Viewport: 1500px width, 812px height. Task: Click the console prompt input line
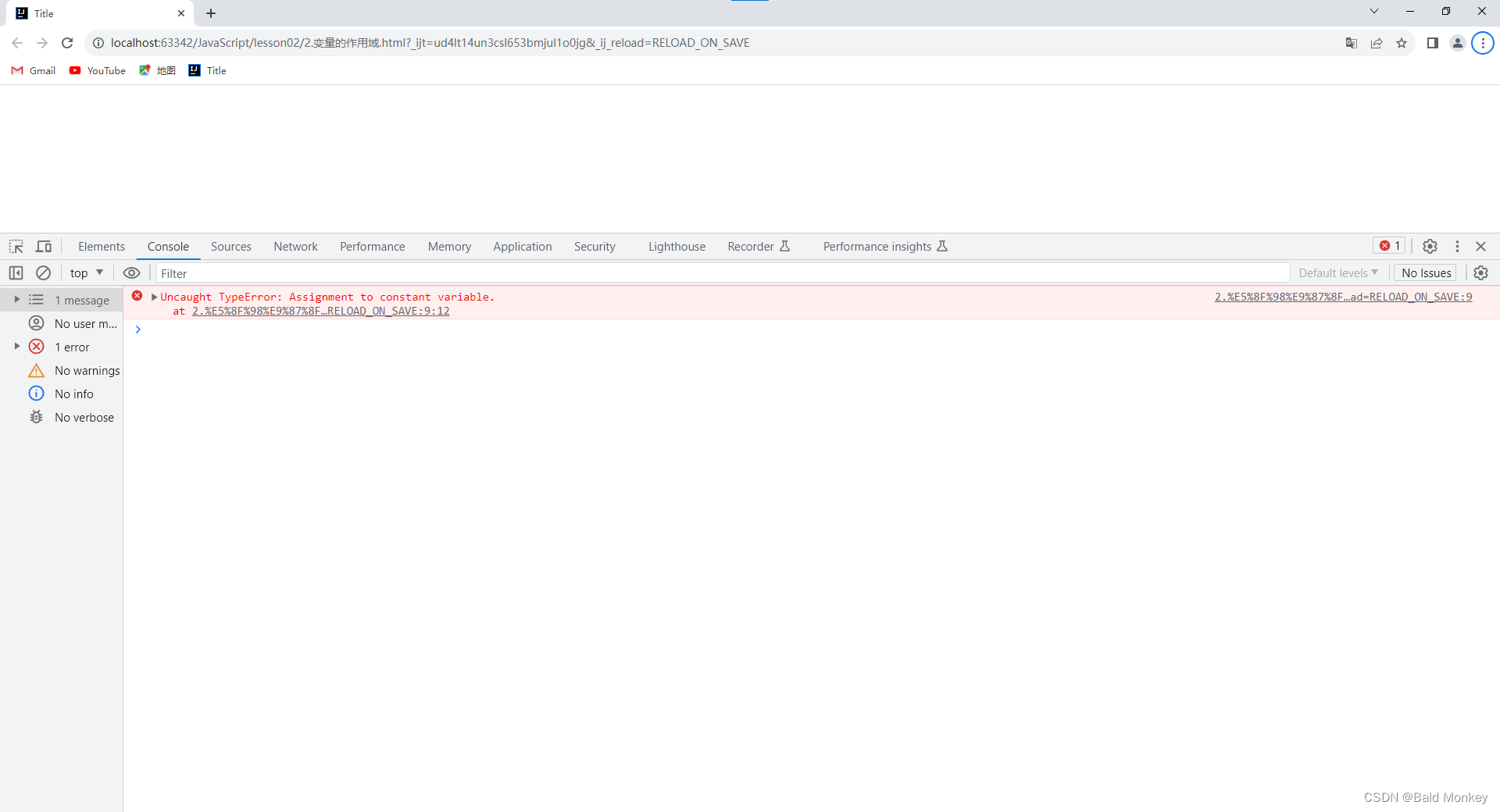(x=812, y=329)
